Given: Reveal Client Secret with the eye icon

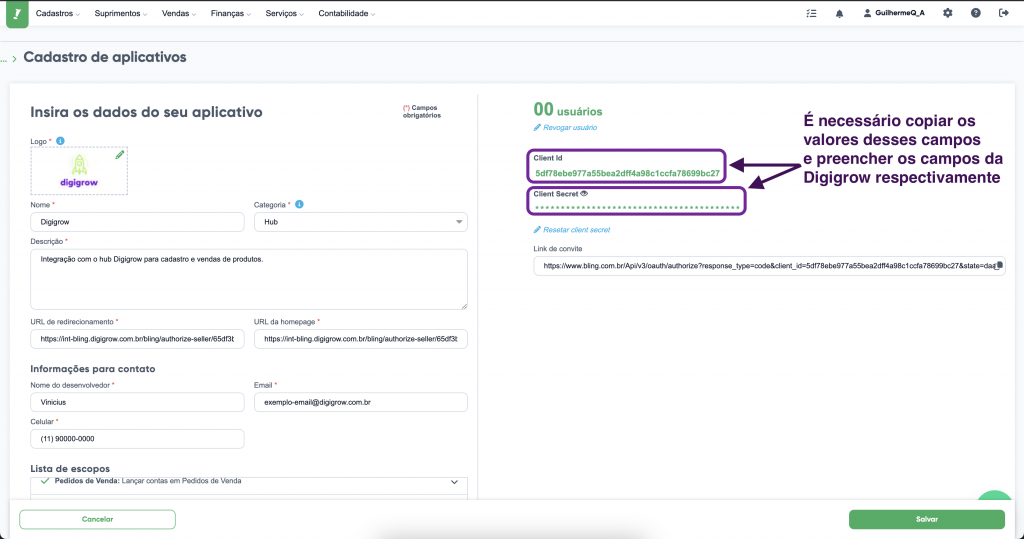Looking at the screenshot, I should (x=584, y=194).
